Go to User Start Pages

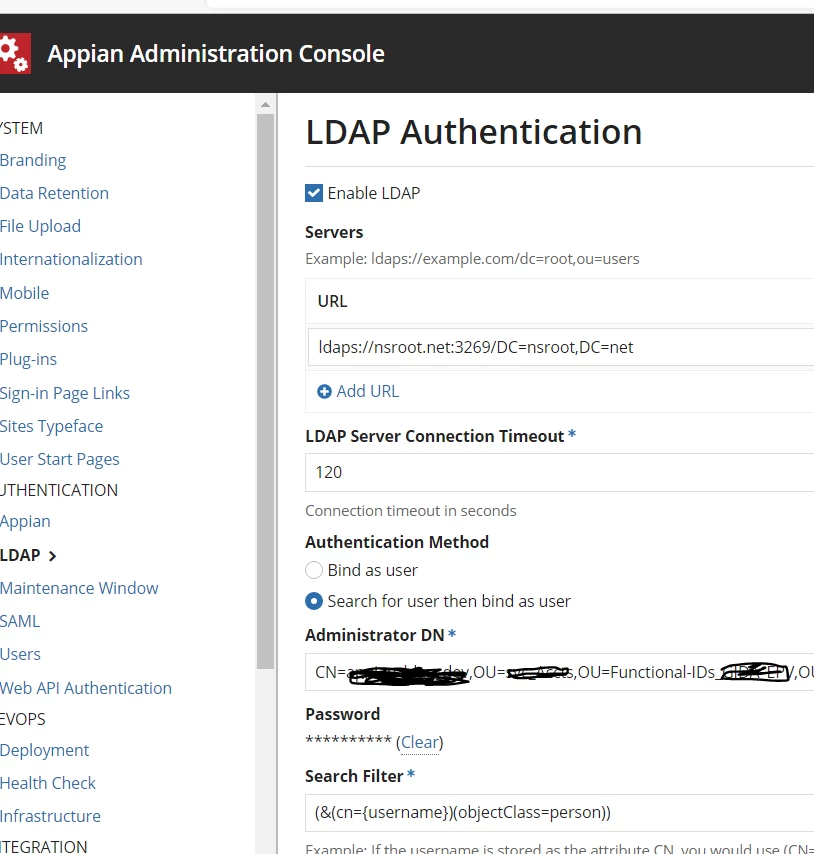click(x=59, y=459)
